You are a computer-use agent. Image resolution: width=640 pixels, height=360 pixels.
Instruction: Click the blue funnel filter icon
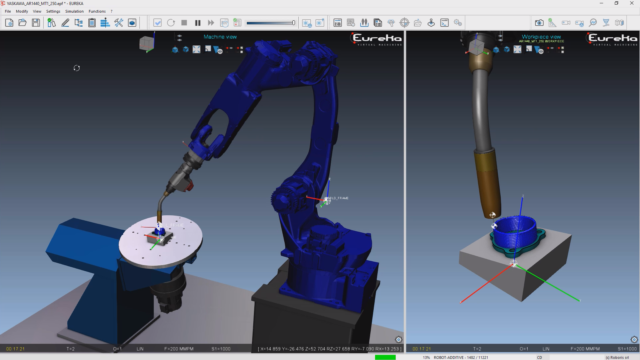click(606, 23)
